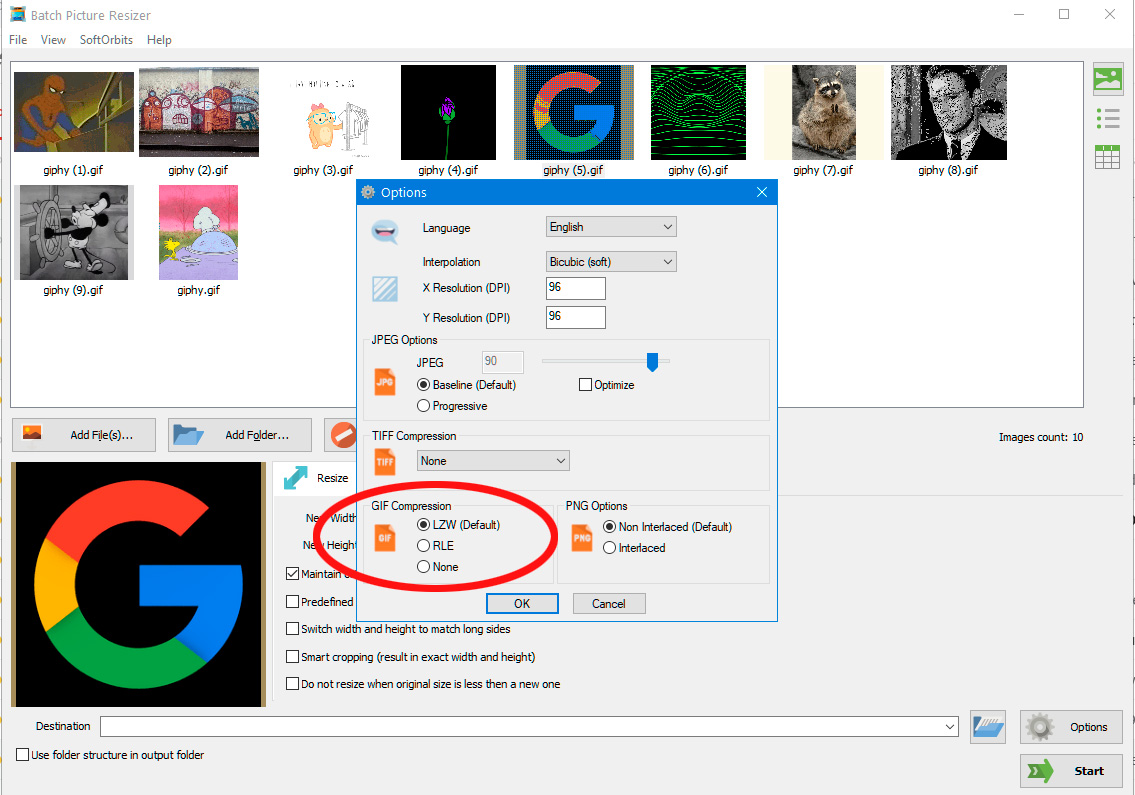Switch to table view in right sidebar

(1107, 156)
